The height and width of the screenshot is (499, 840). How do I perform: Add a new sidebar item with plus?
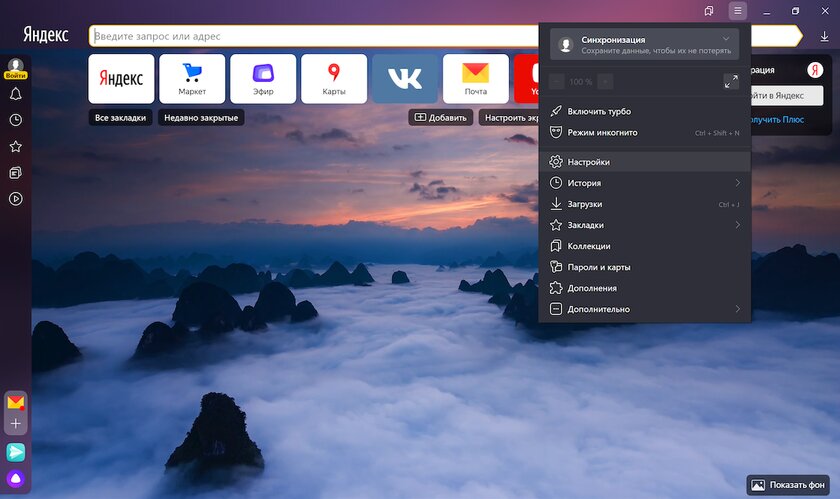pos(16,423)
